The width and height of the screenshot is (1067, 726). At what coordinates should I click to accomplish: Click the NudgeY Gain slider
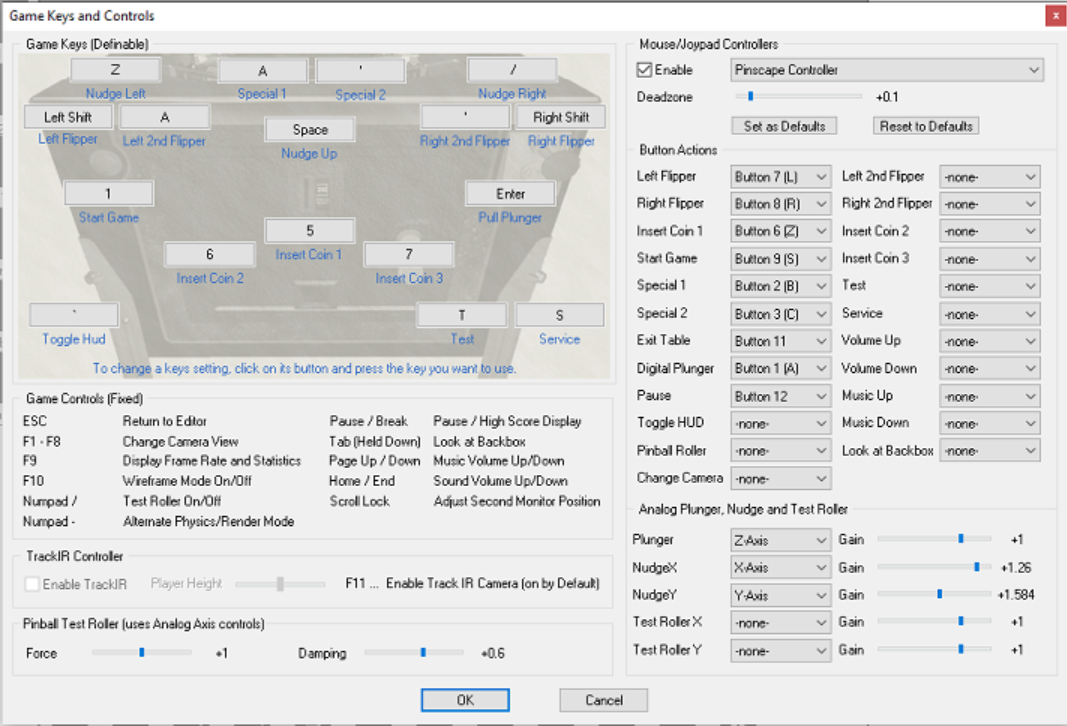[934, 594]
